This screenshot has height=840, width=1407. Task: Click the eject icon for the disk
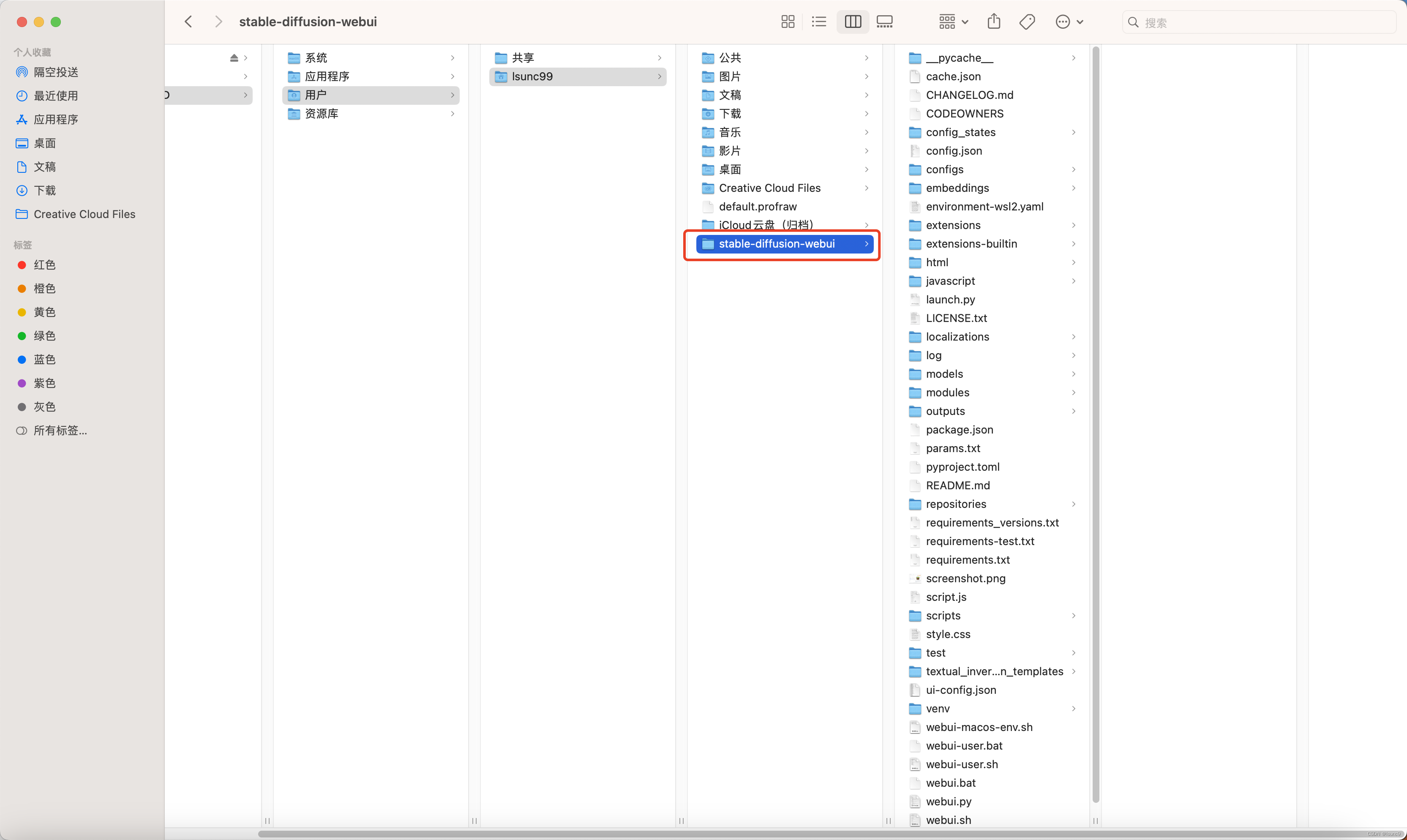pyautogui.click(x=234, y=58)
